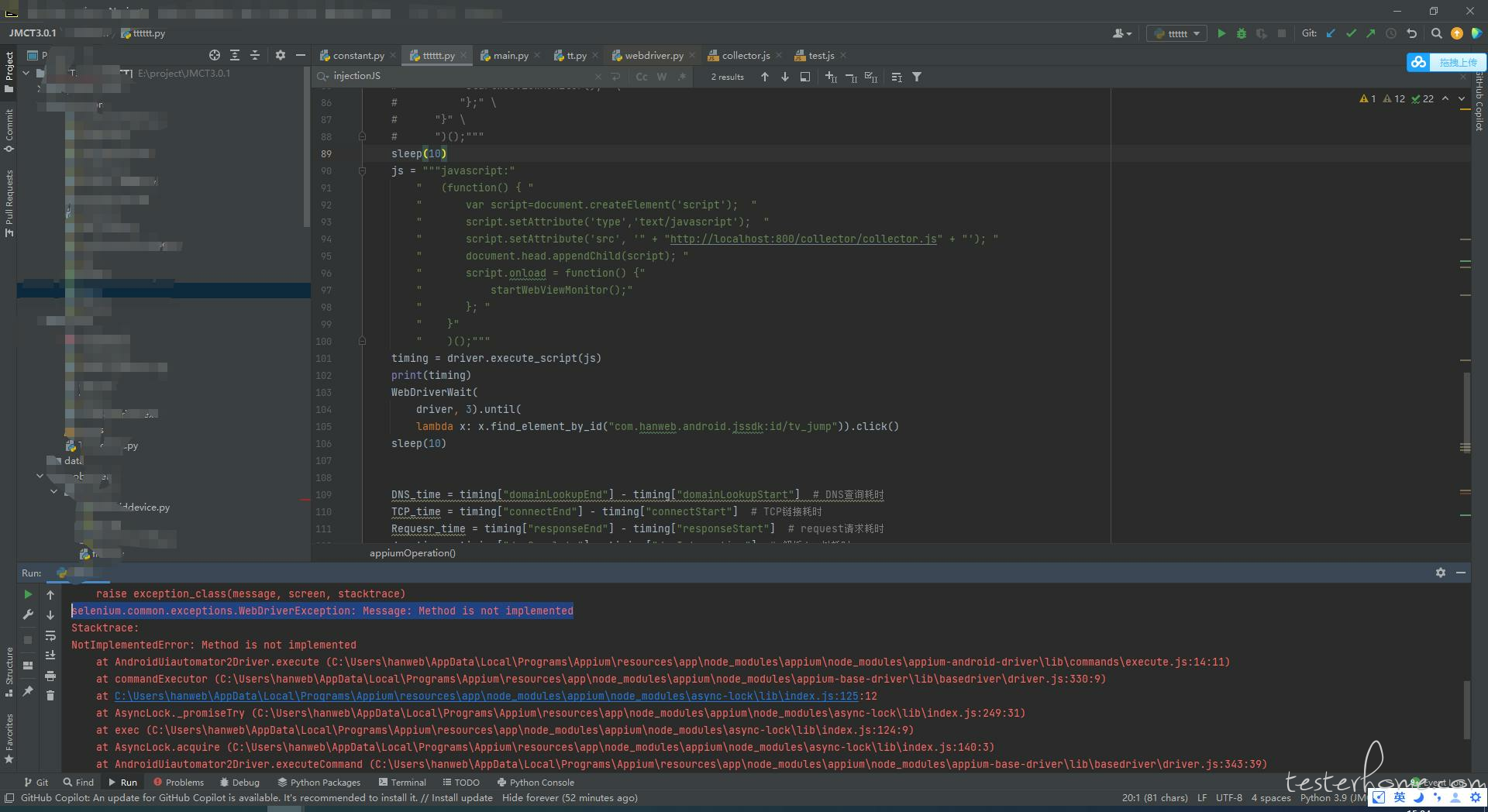Open the Python Packages tool window
Viewport: 1488px width, 812px height.
tap(319, 783)
